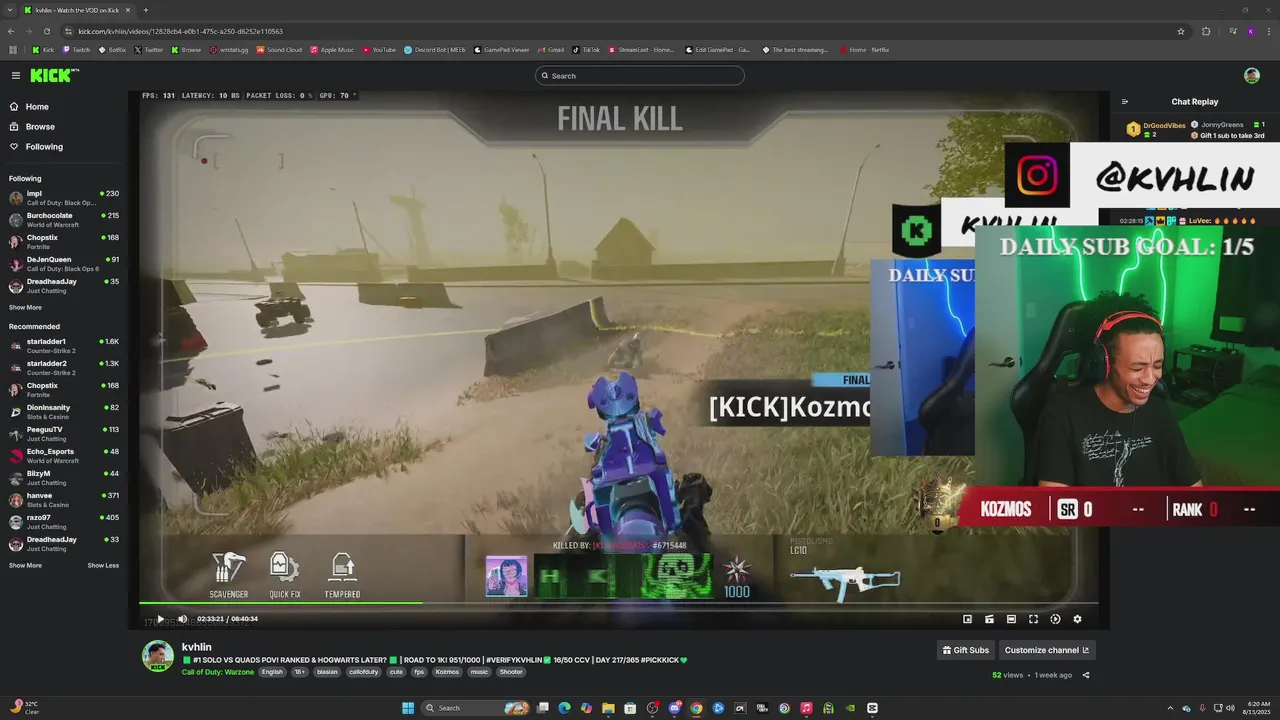Open the playback speed control in the player
The height and width of the screenshot is (720, 1280).
pyautogui.click(x=1055, y=619)
